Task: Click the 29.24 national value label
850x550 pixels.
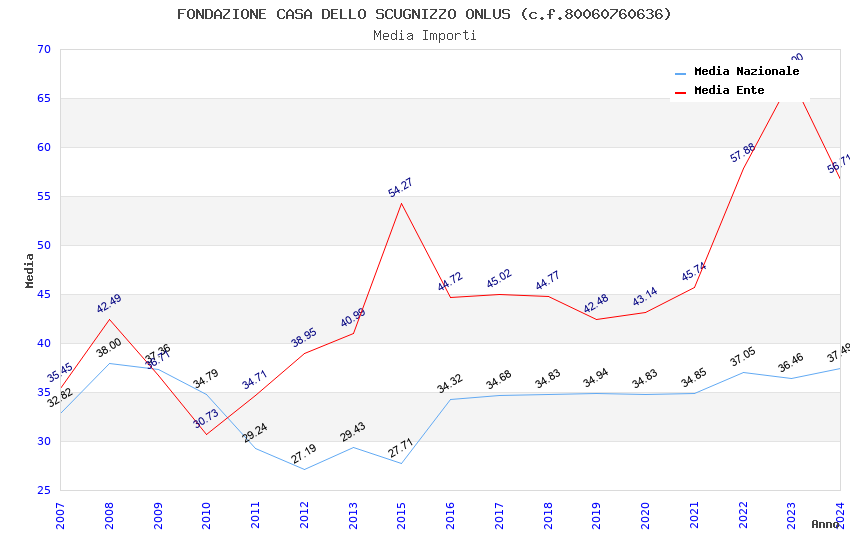Action: (255, 432)
